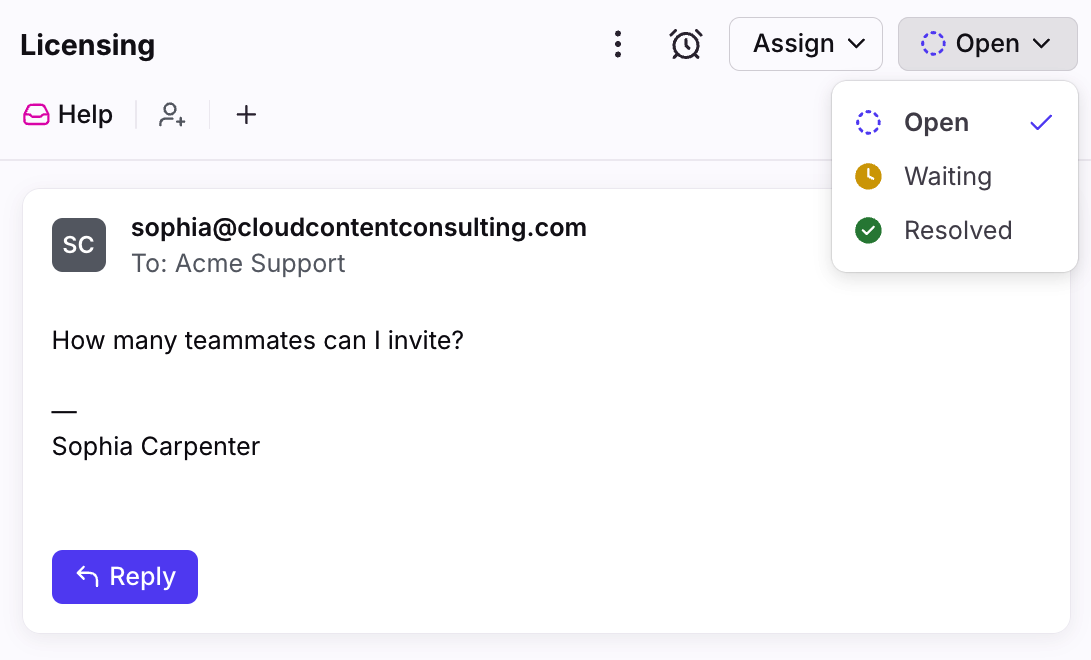Click the plus icon beside participants
The image size is (1091, 660).
point(246,115)
